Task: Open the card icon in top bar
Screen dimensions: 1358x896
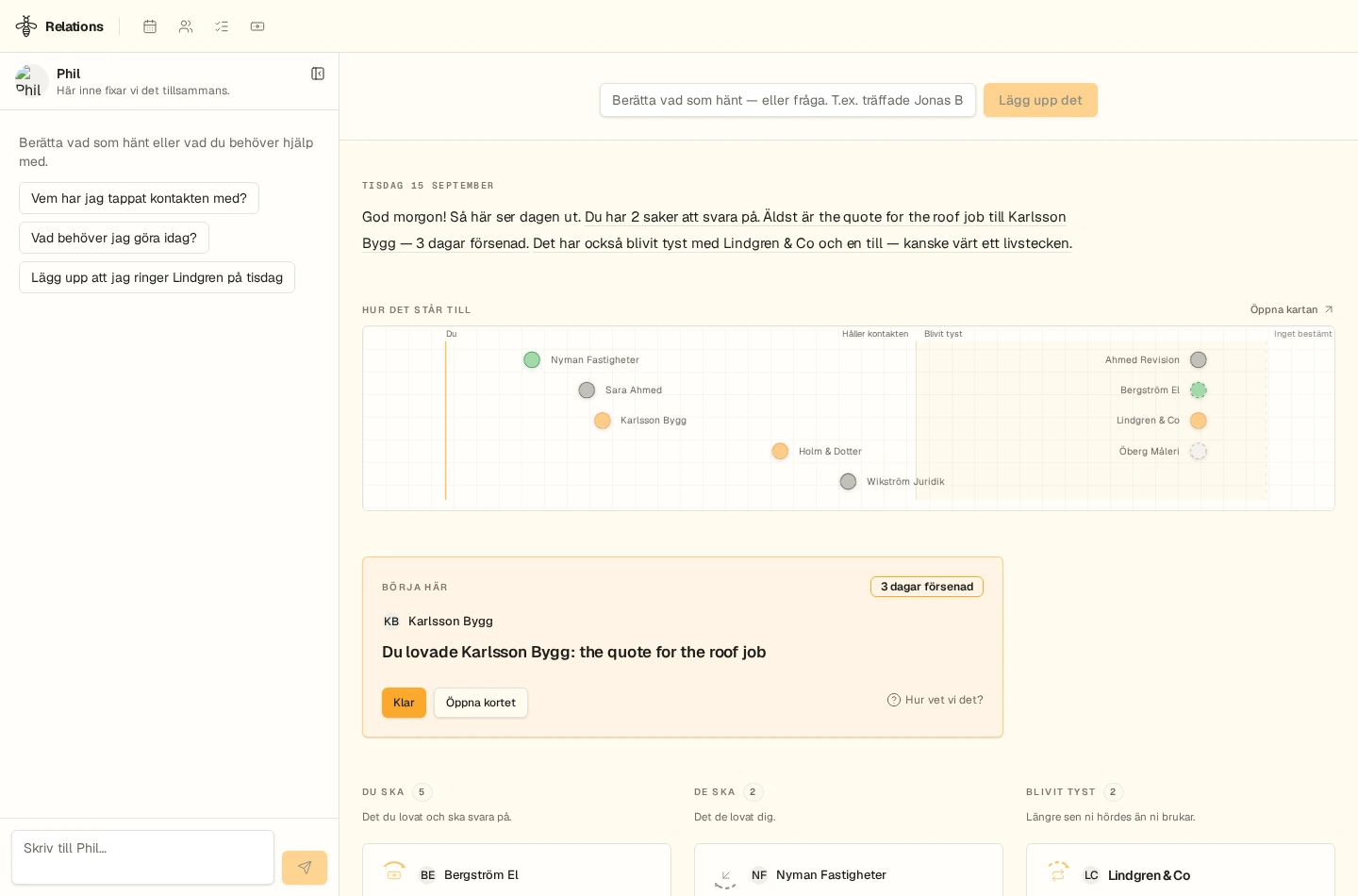Action: click(257, 26)
